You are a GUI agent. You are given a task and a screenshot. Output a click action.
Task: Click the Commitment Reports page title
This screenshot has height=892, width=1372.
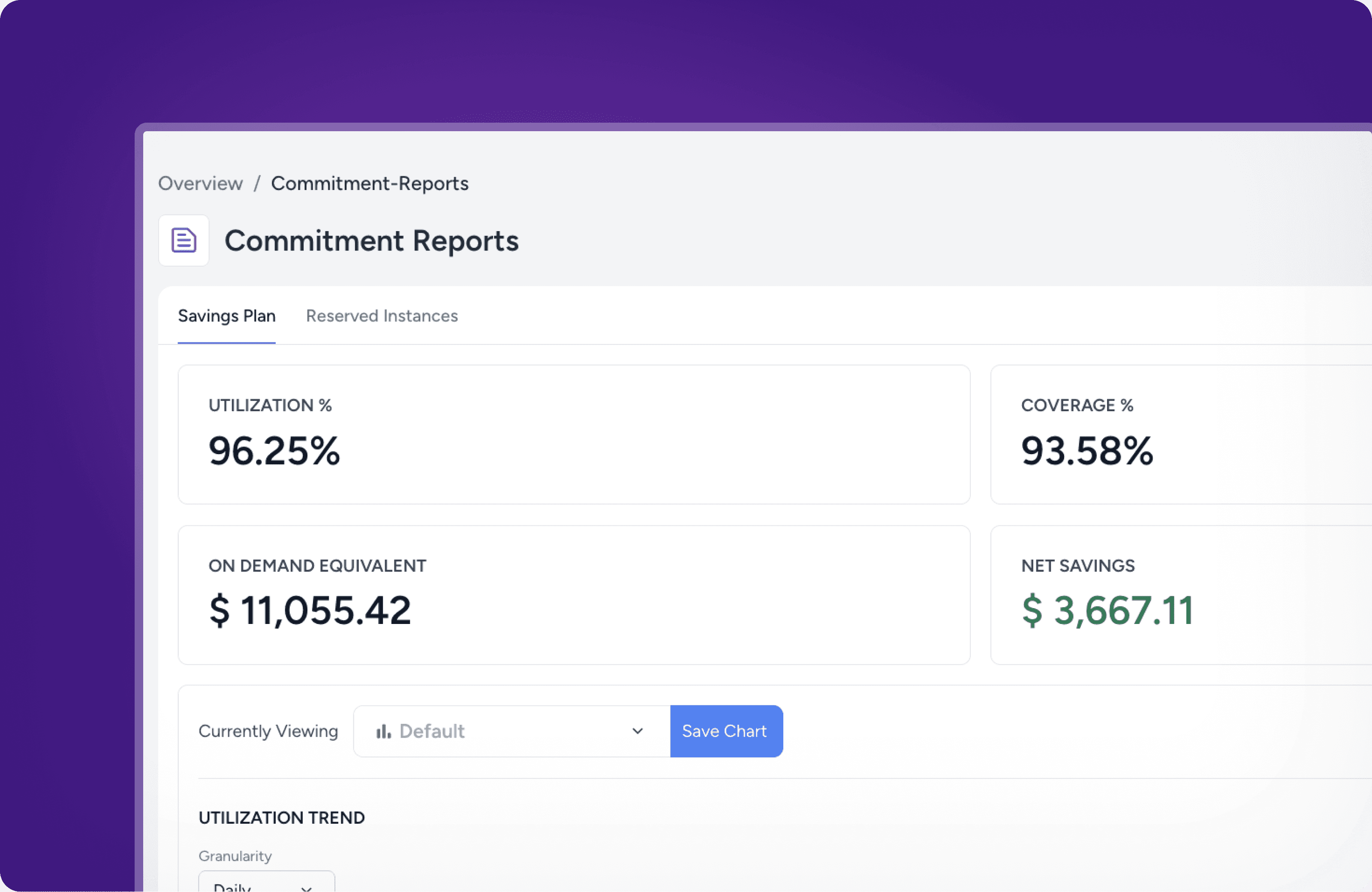point(371,241)
